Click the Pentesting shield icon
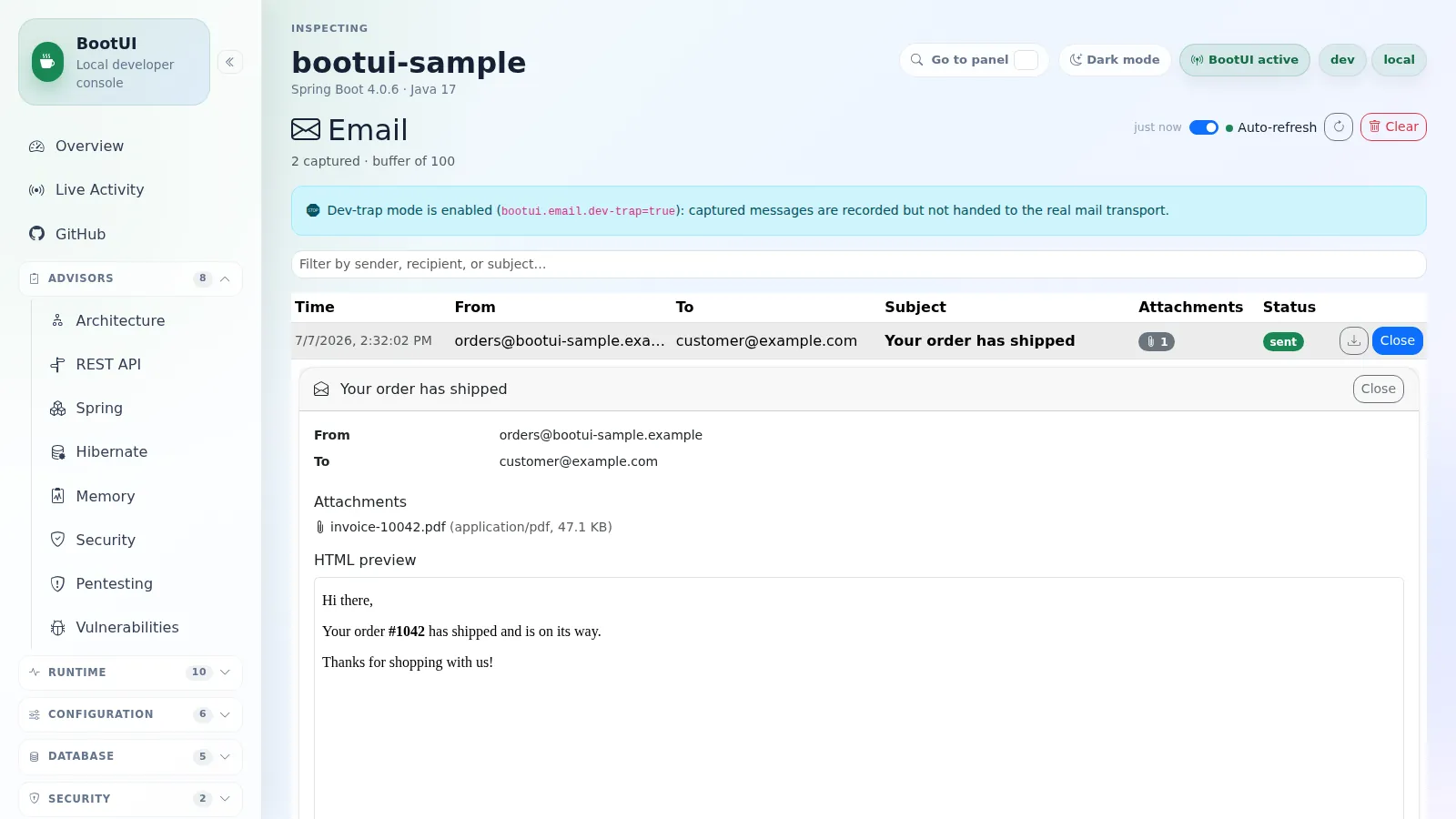The height and width of the screenshot is (819, 1456). pos(57,584)
